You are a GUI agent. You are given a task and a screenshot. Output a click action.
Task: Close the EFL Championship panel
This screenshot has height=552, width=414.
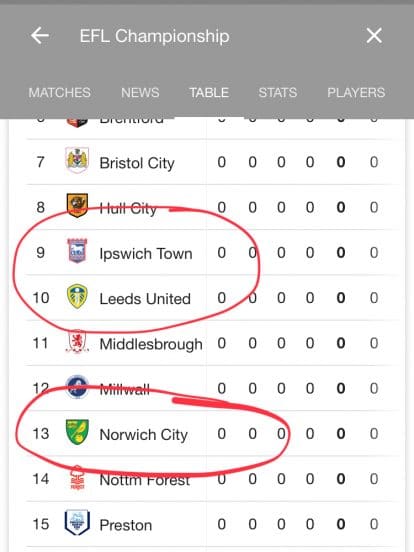374,36
